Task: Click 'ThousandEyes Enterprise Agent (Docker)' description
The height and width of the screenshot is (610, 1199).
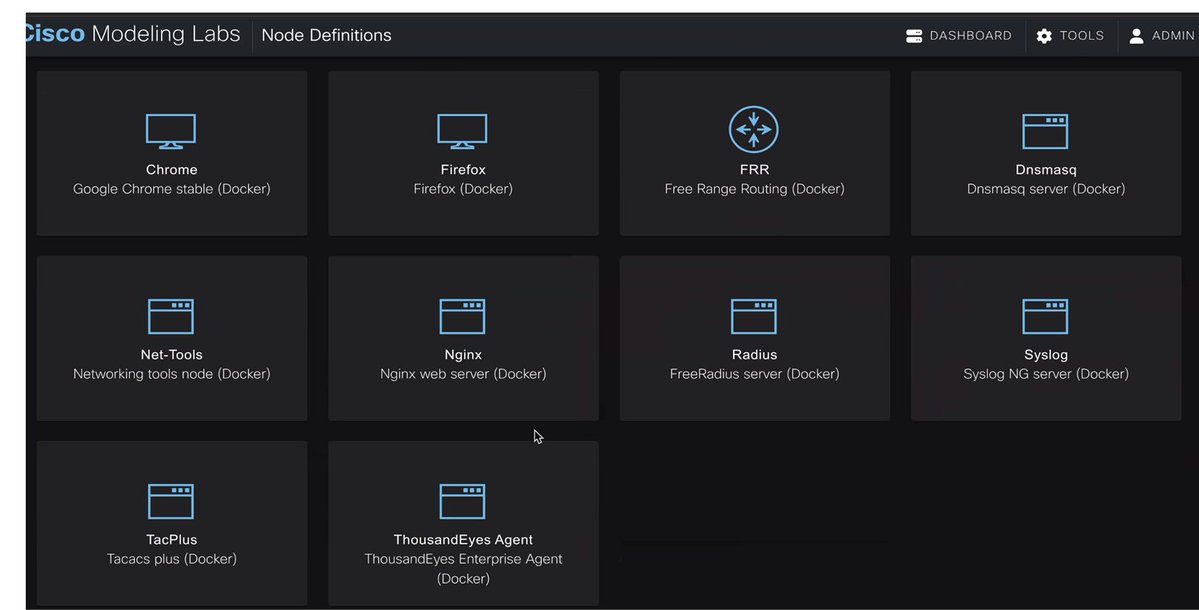Action: point(463,569)
